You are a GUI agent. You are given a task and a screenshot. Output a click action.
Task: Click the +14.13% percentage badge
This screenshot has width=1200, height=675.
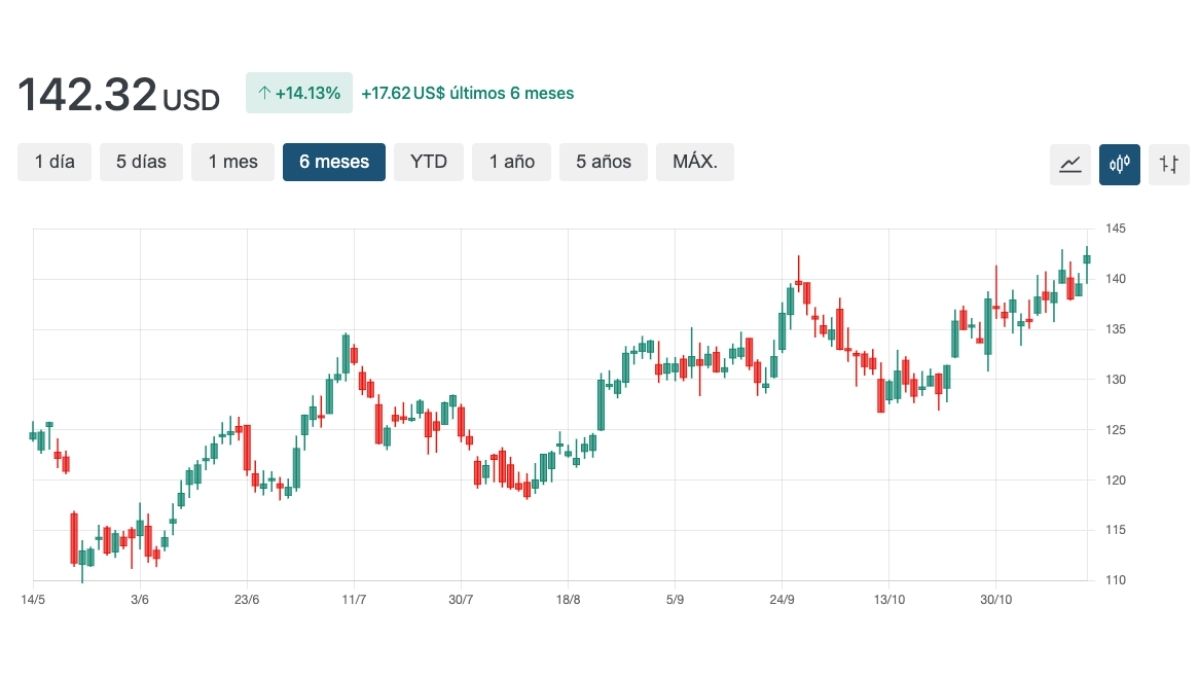299,92
